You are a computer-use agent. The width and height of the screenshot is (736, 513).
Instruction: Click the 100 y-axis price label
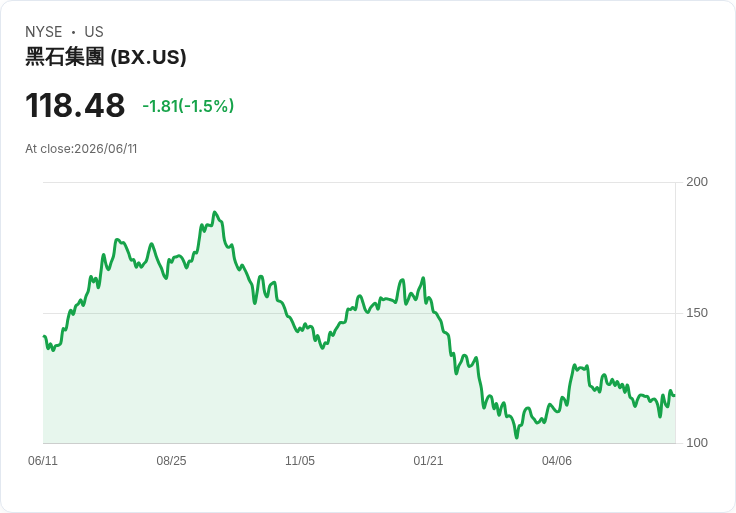pos(697,443)
